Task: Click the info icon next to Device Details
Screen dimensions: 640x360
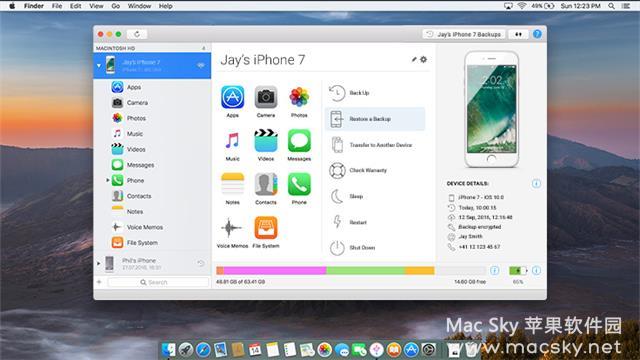Action: (x=536, y=184)
